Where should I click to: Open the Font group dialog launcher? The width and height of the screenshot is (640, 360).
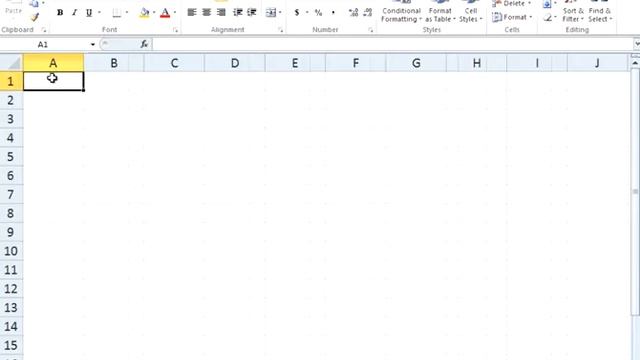pos(176,30)
